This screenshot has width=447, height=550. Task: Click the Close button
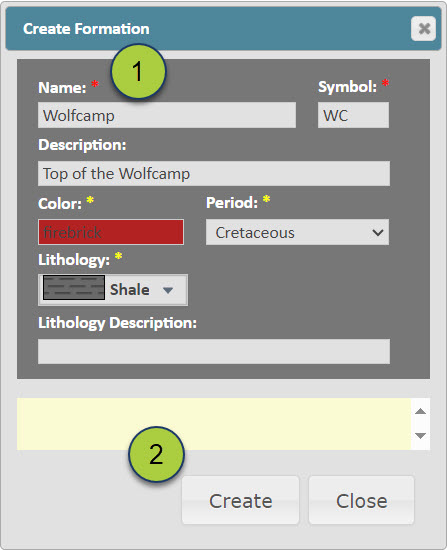pos(361,500)
